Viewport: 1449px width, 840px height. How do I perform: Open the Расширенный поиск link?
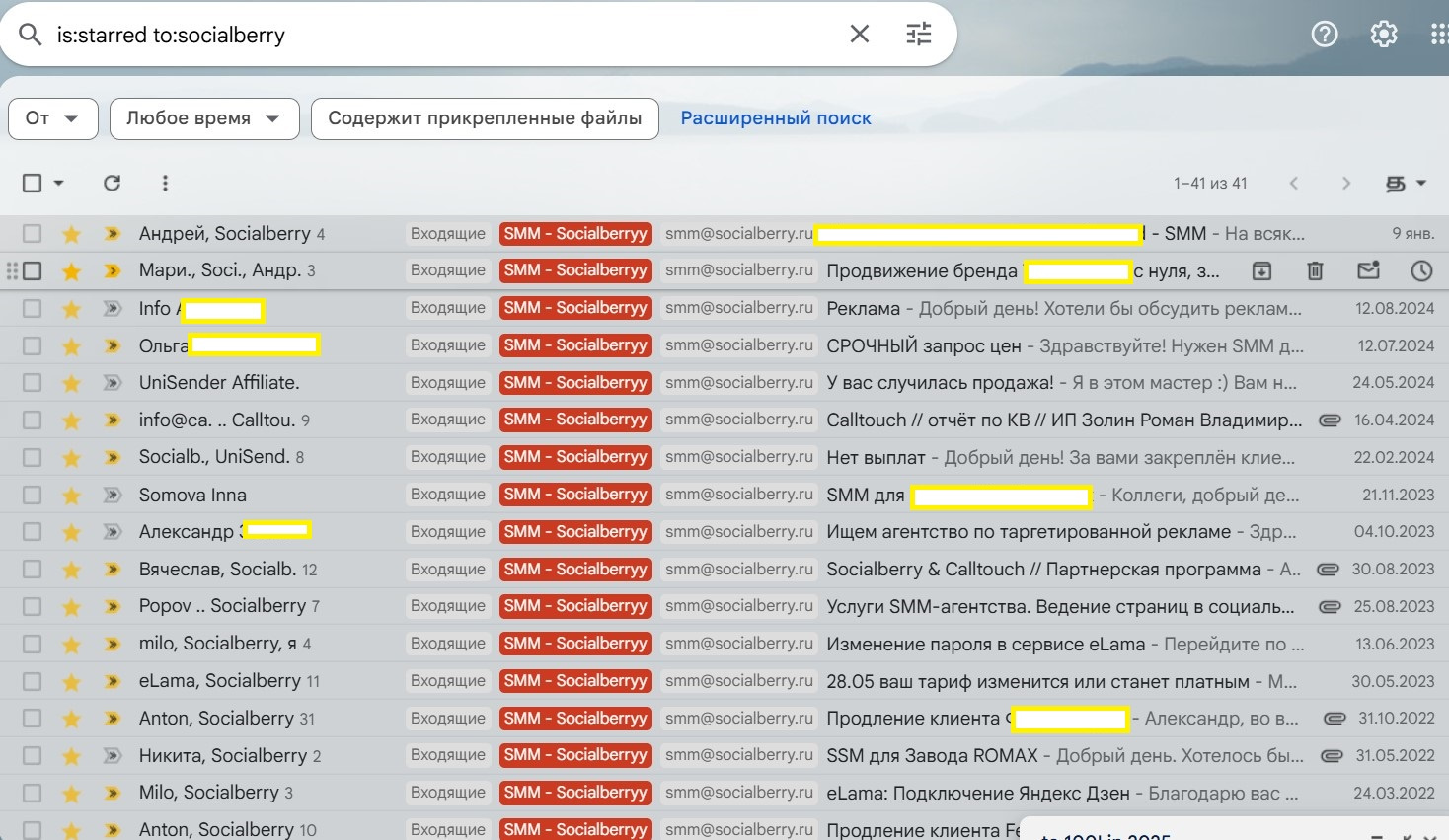(776, 118)
